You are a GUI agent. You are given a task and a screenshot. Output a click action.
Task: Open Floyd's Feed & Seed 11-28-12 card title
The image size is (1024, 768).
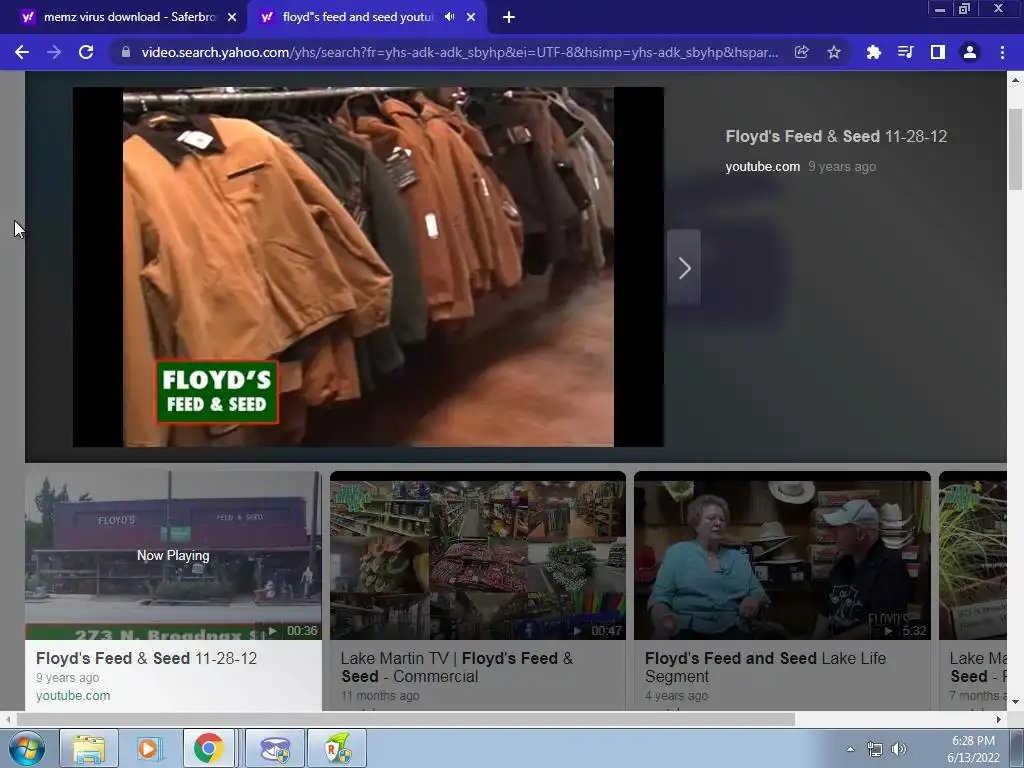click(146, 658)
